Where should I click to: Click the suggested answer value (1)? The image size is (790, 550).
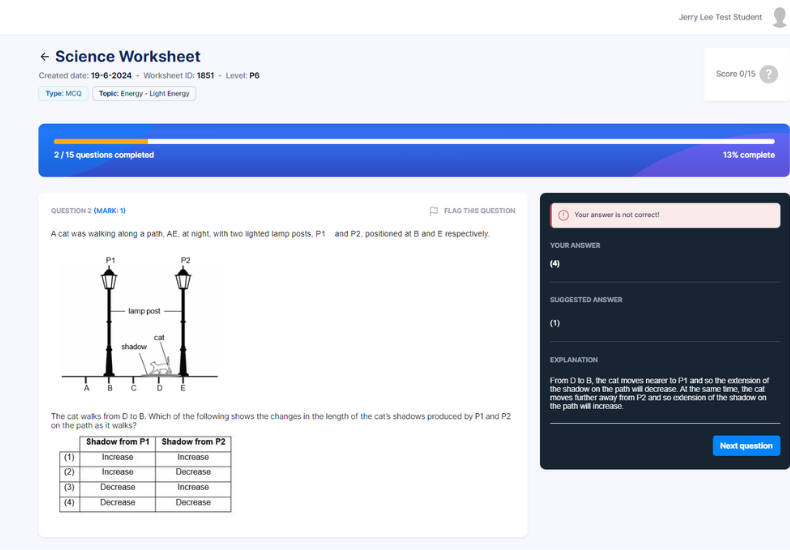pyautogui.click(x=555, y=323)
